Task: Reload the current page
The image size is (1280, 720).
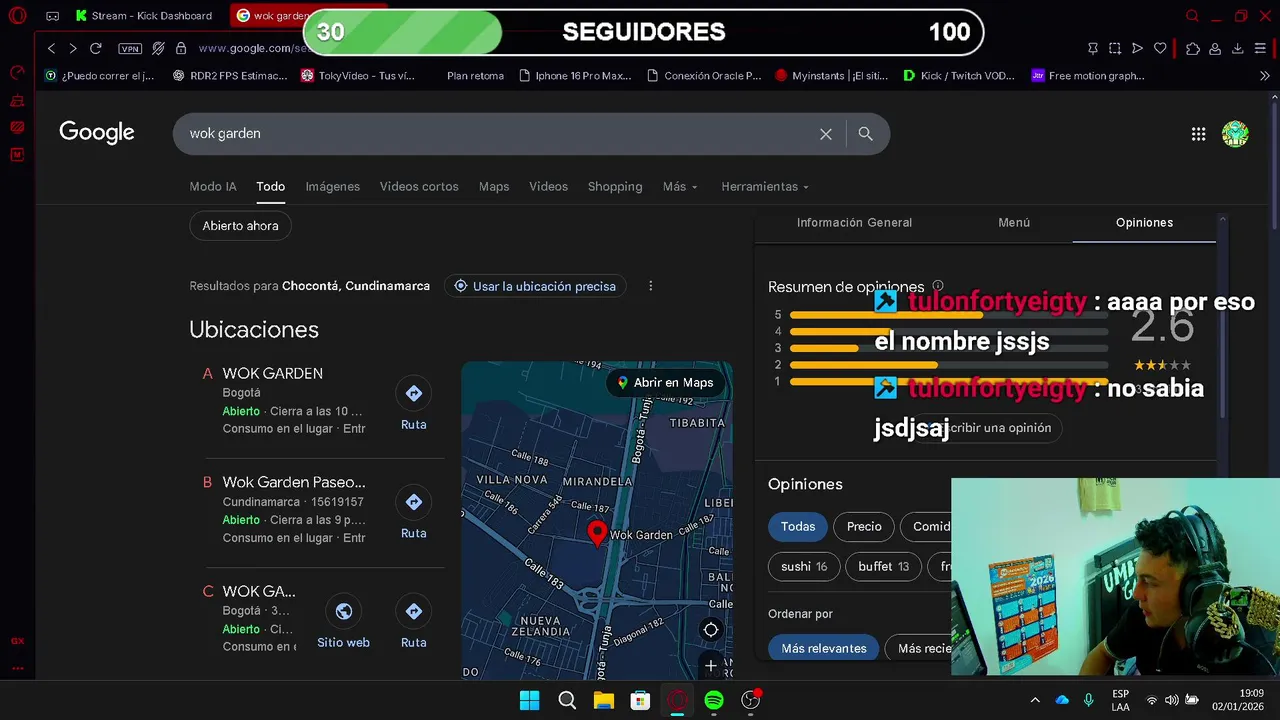Action: pyautogui.click(x=96, y=48)
